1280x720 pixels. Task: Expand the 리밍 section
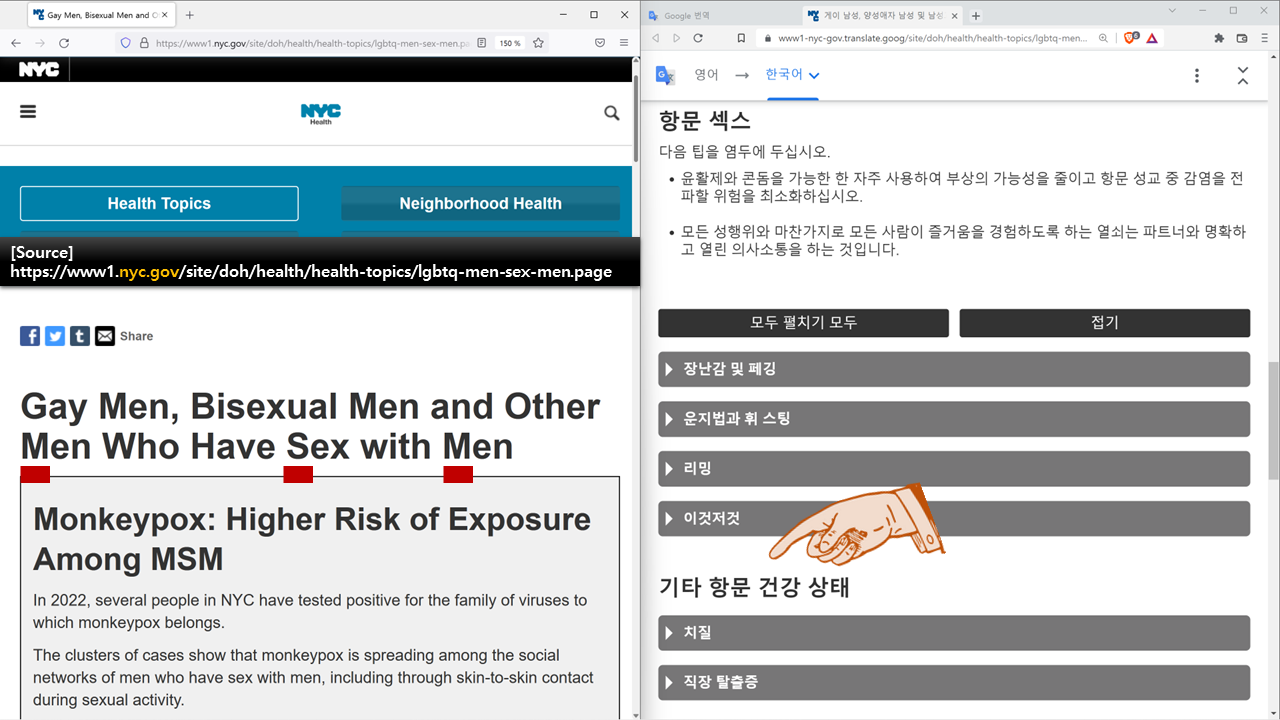click(x=954, y=468)
